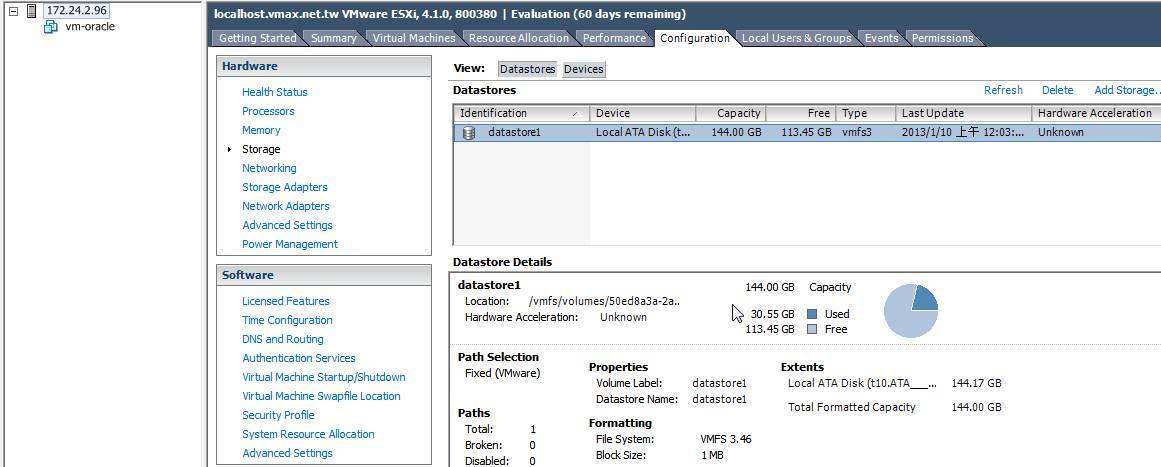This screenshot has height=467, width=1161.
Task: Click the datastore1 disk icon in list
Action: point(469,133)
